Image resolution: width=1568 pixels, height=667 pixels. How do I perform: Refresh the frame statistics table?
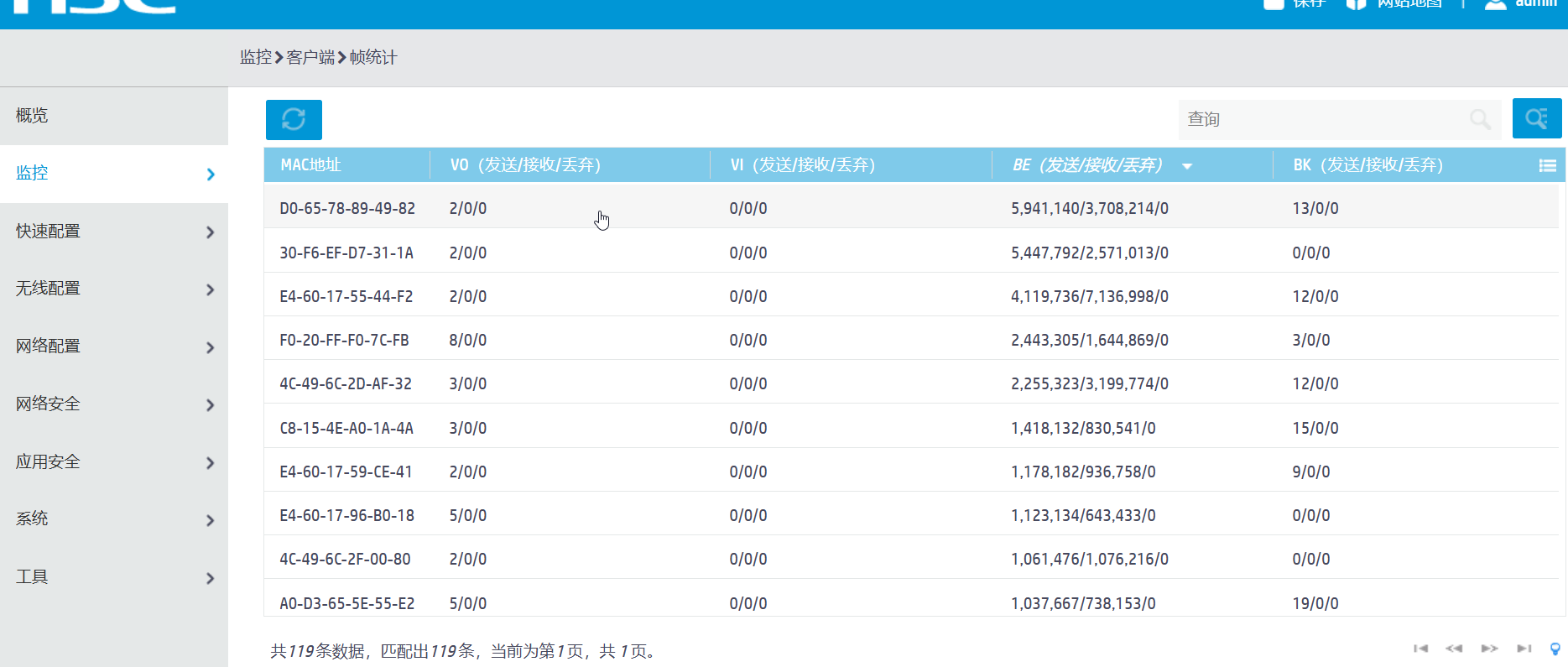[x=294, y=119]
